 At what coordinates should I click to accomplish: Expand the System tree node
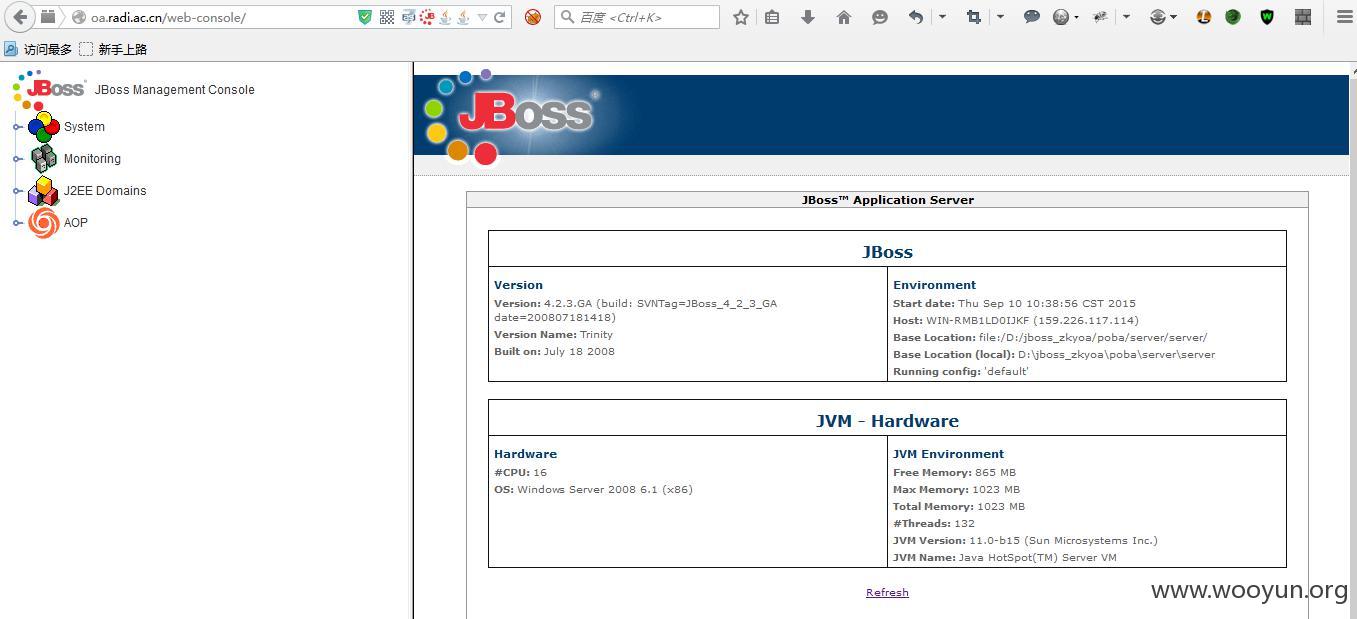point(17,127)
